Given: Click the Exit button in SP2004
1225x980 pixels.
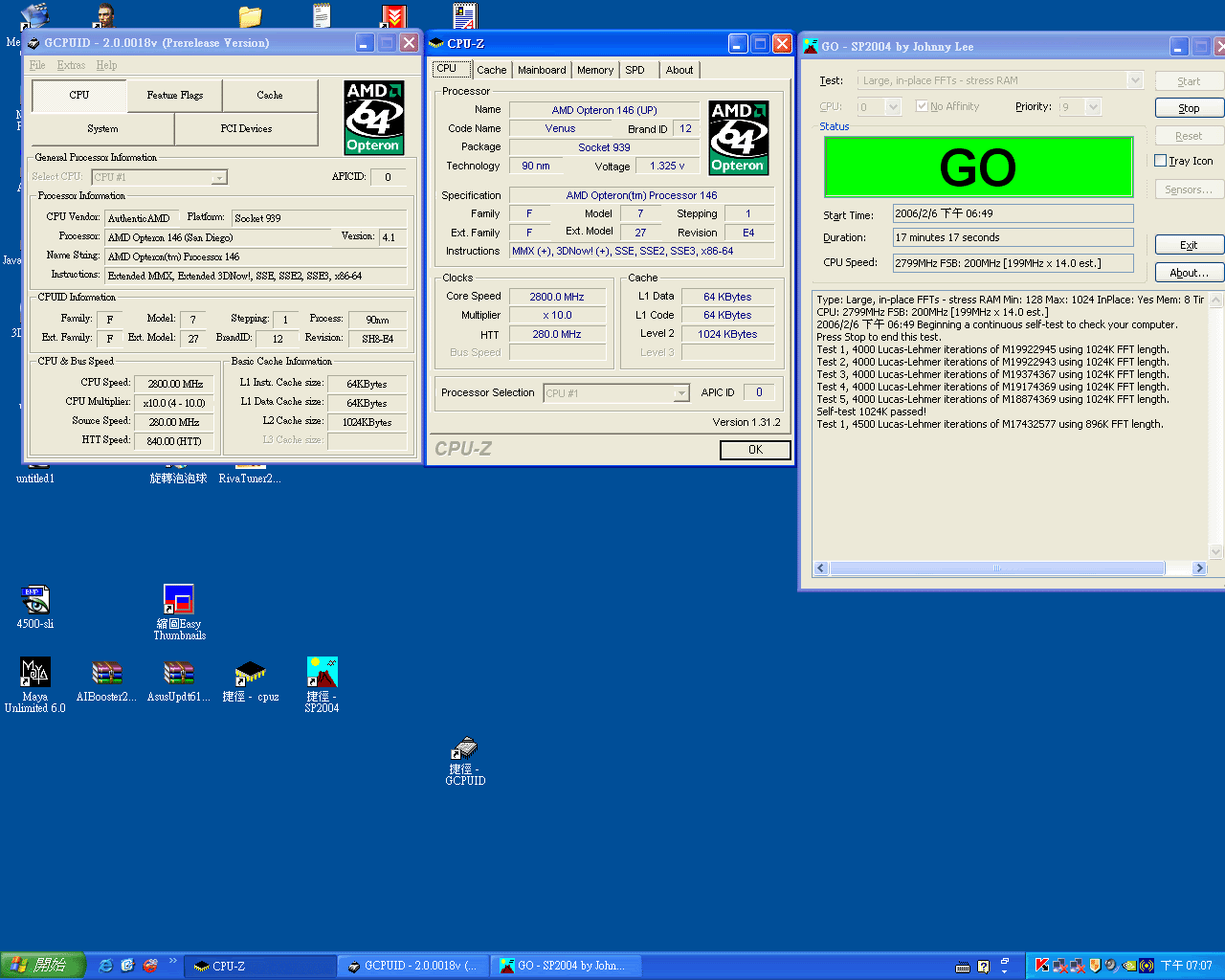Looking at the screenshot, I should [1189, 245].
